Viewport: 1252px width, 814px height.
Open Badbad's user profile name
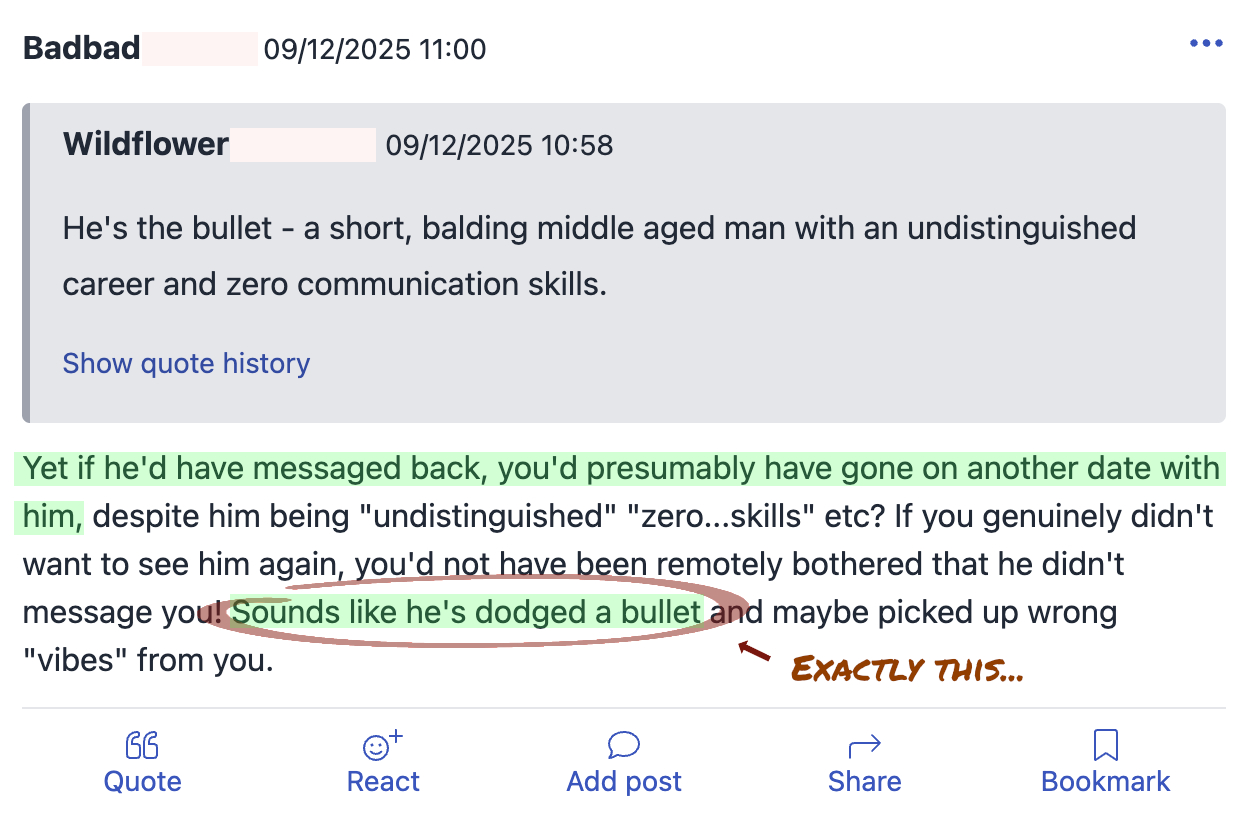(x=81, y=48)
